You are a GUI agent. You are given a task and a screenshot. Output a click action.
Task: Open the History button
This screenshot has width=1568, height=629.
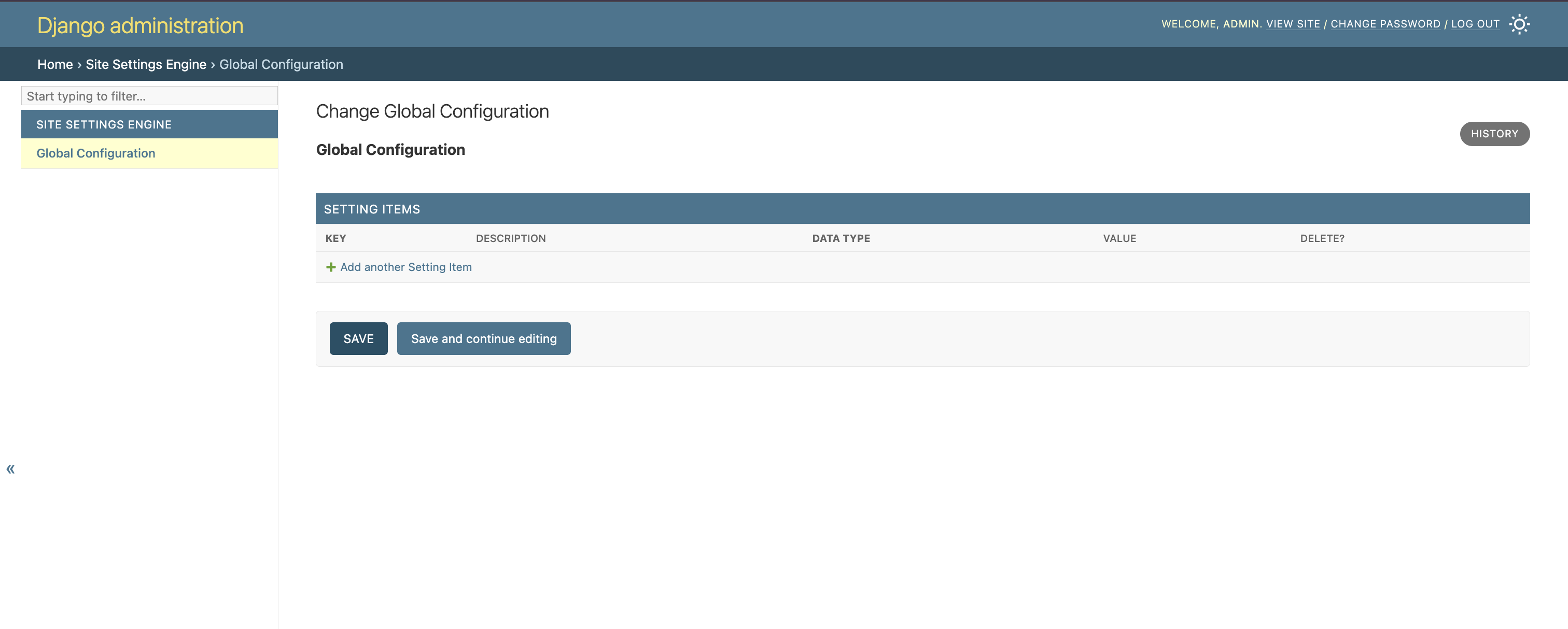click(1494, 134)
